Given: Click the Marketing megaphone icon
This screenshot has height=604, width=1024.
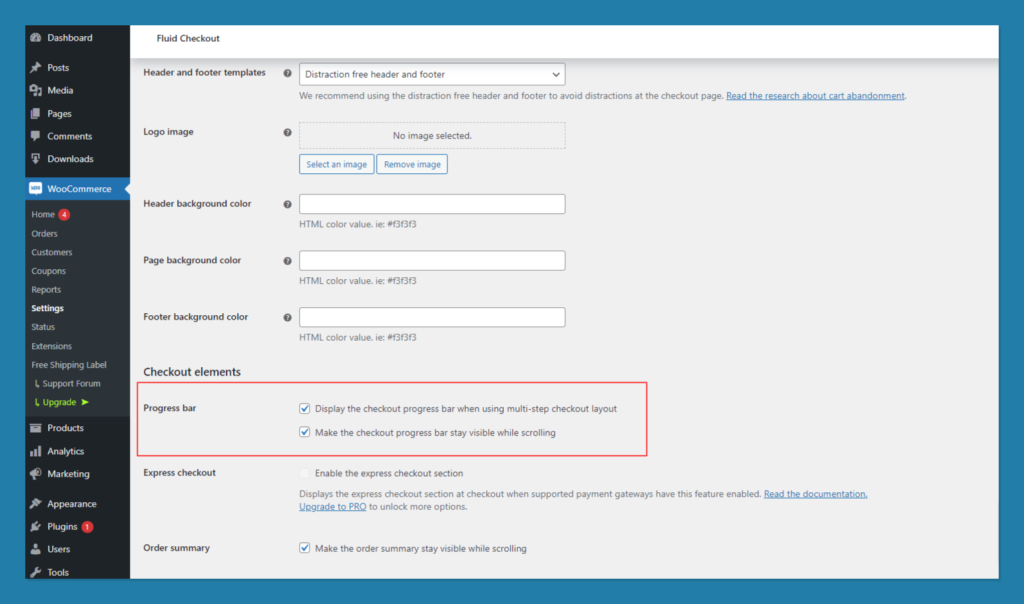Looking at the screenshot, I should [x=36, y=474].
